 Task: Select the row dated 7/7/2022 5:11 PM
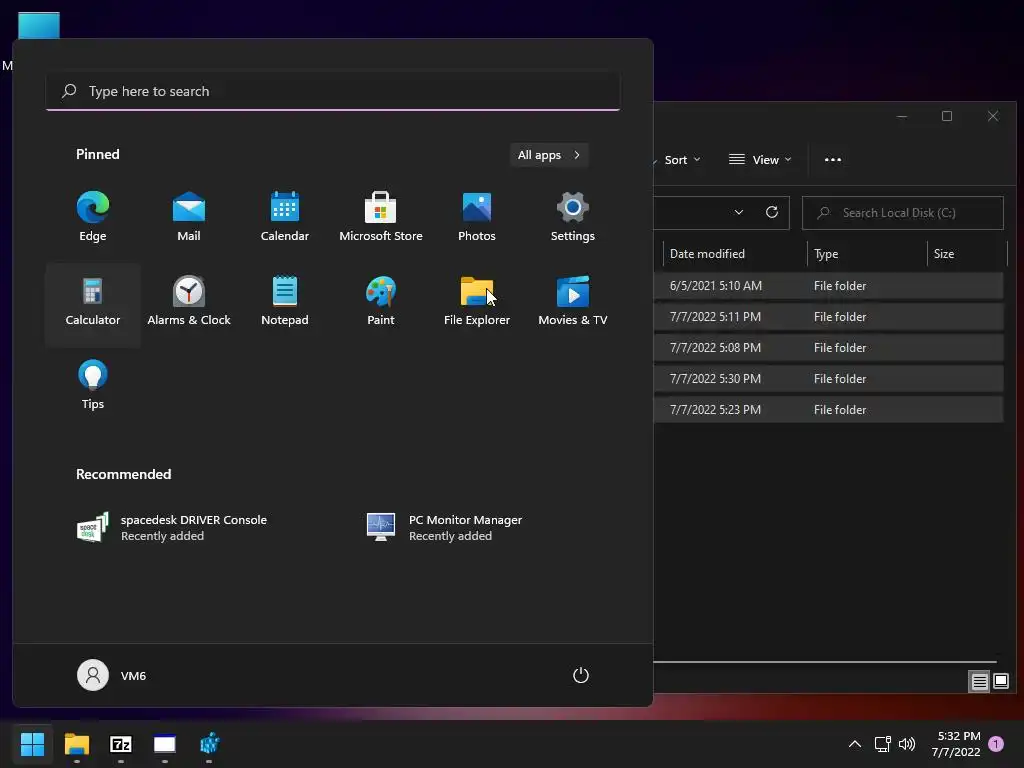[828, 317]
